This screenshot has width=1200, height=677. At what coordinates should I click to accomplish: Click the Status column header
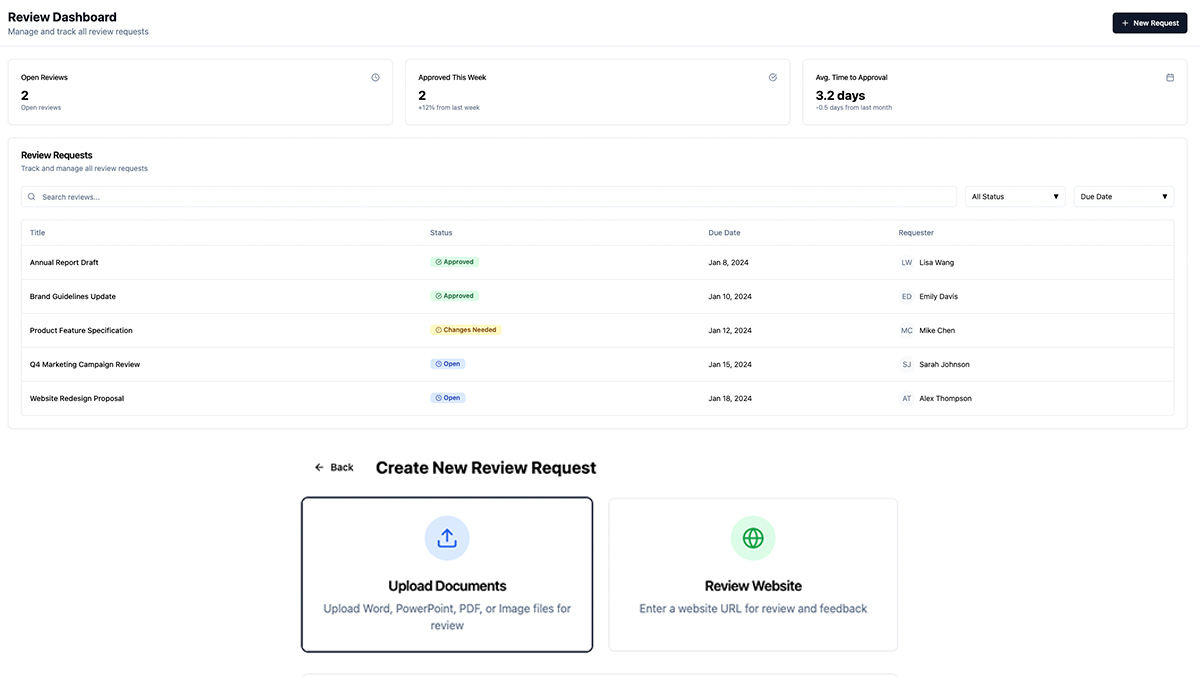(441, 233)
